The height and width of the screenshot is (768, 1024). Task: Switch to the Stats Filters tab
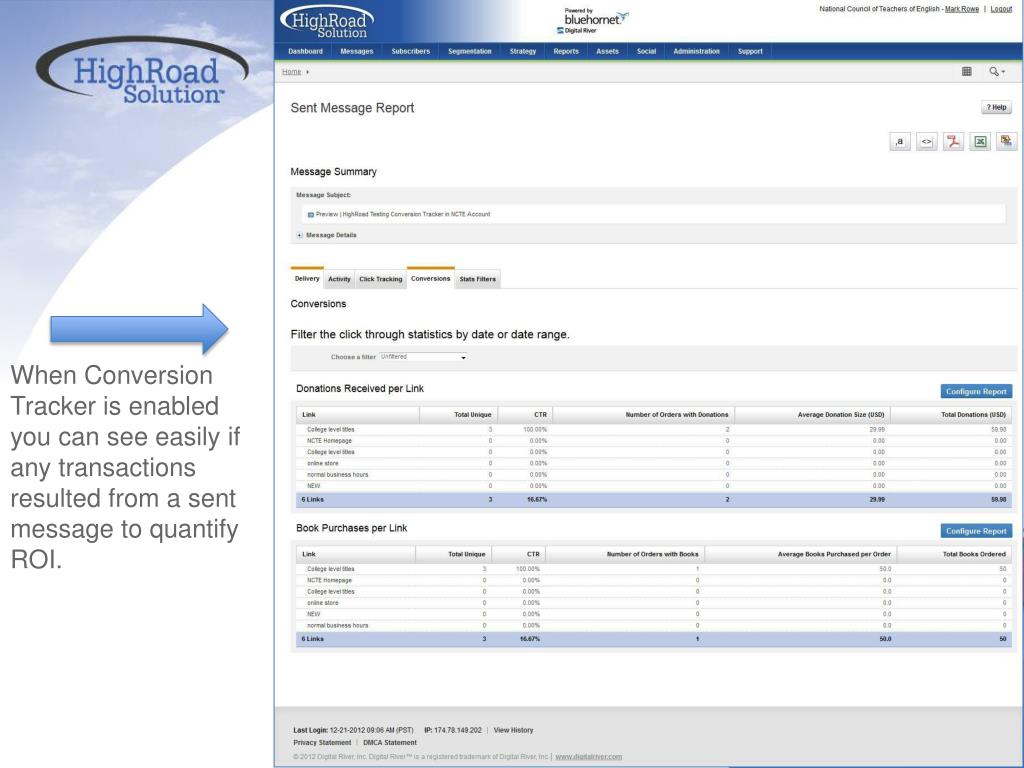pos(477,279)
